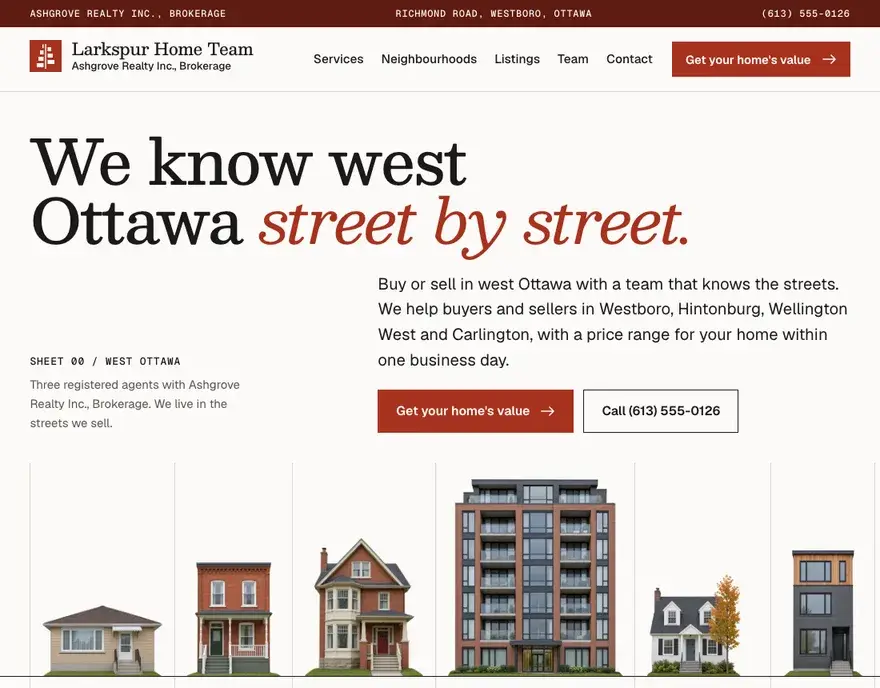Select the white cottage with autumn tree
This screenshot has width=880, height=688.
[x=695, y=625]
